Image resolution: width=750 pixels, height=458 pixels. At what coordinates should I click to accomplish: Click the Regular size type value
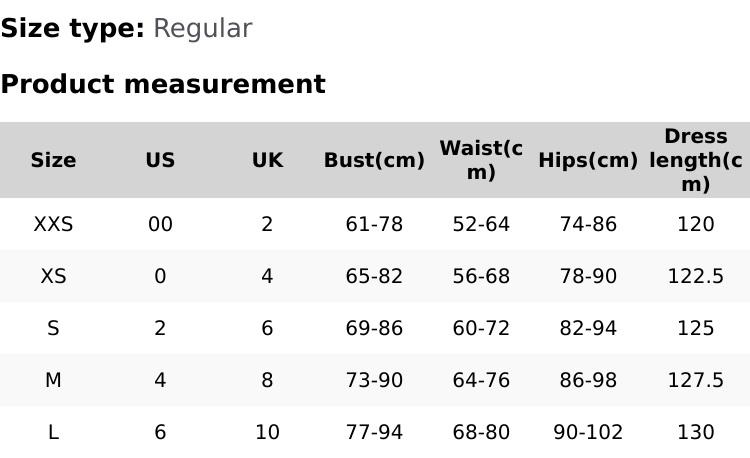coord(202,28)
